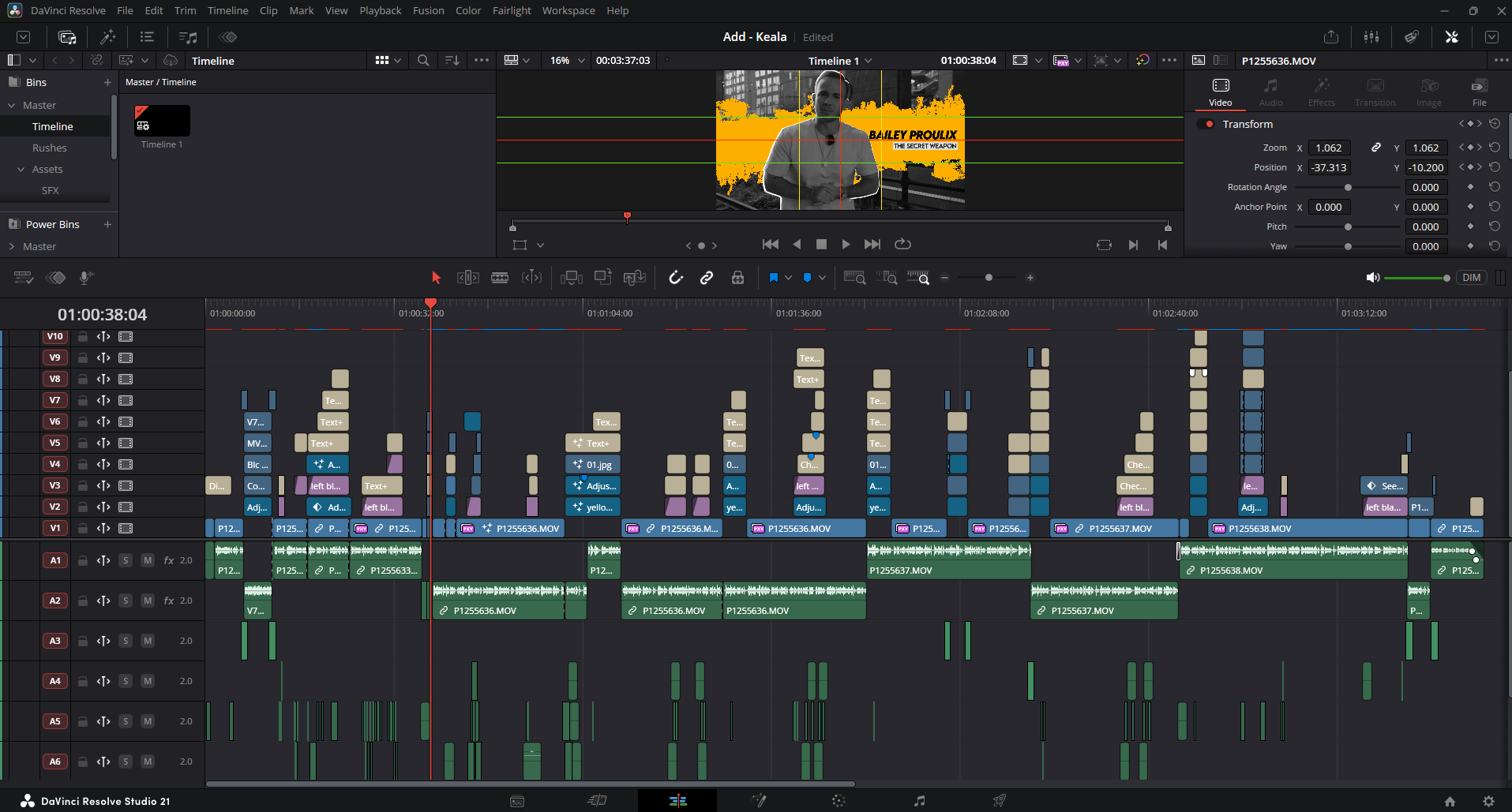Lock the V10 video track
Viewport: 1512px width, 812px height.
pyautogui.click(x=83, y=337)
